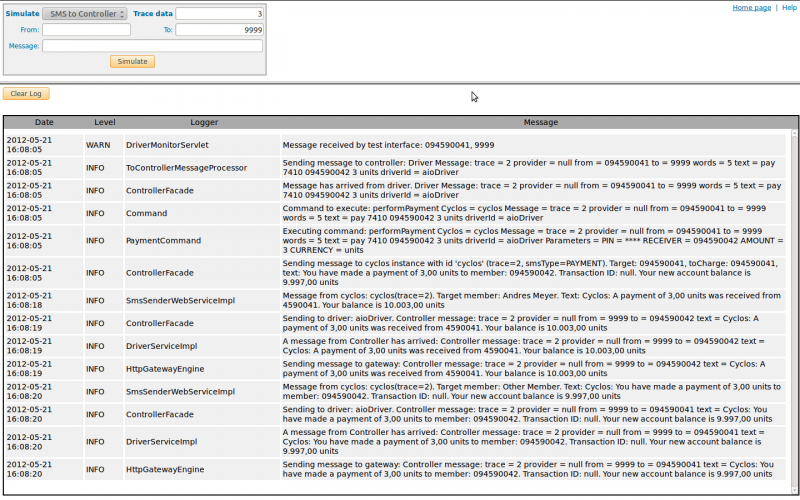The width and height of the screenshot is (800, 500).
Task: Click the log scrollbar up arrow
Action: [x=794, y=133]
